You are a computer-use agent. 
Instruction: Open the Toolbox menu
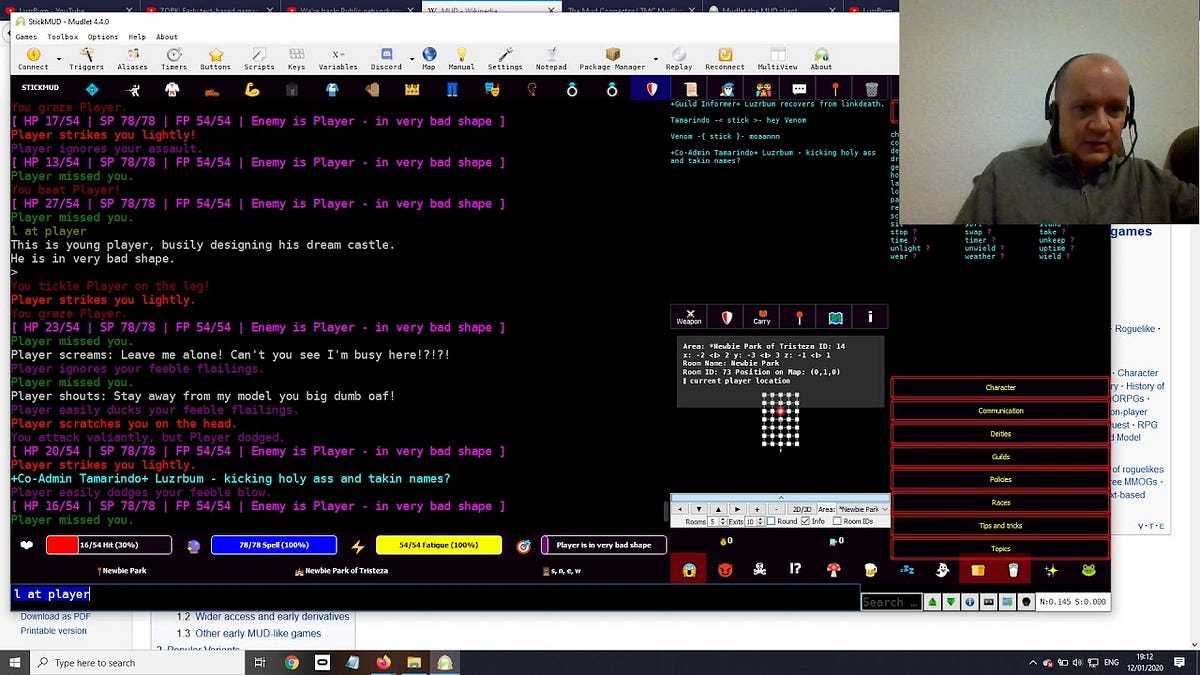click(62, 37)
